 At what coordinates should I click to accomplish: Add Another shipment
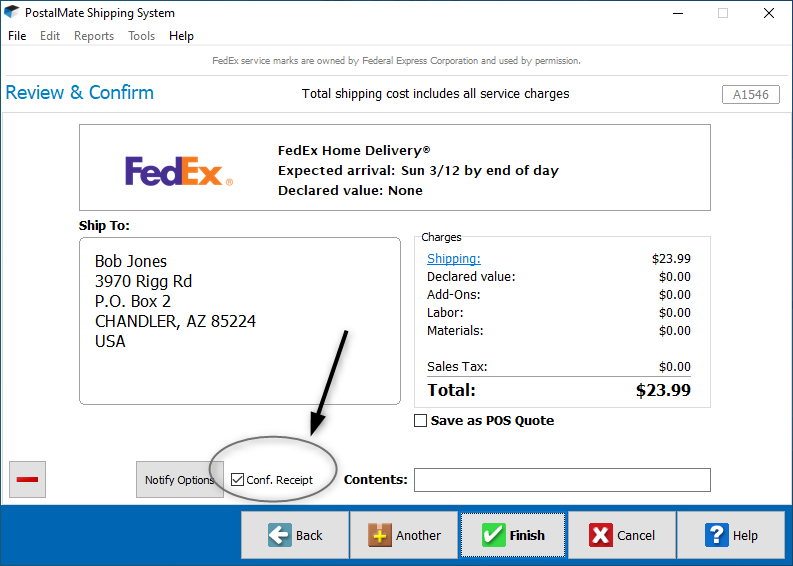[x=404, y=535]
